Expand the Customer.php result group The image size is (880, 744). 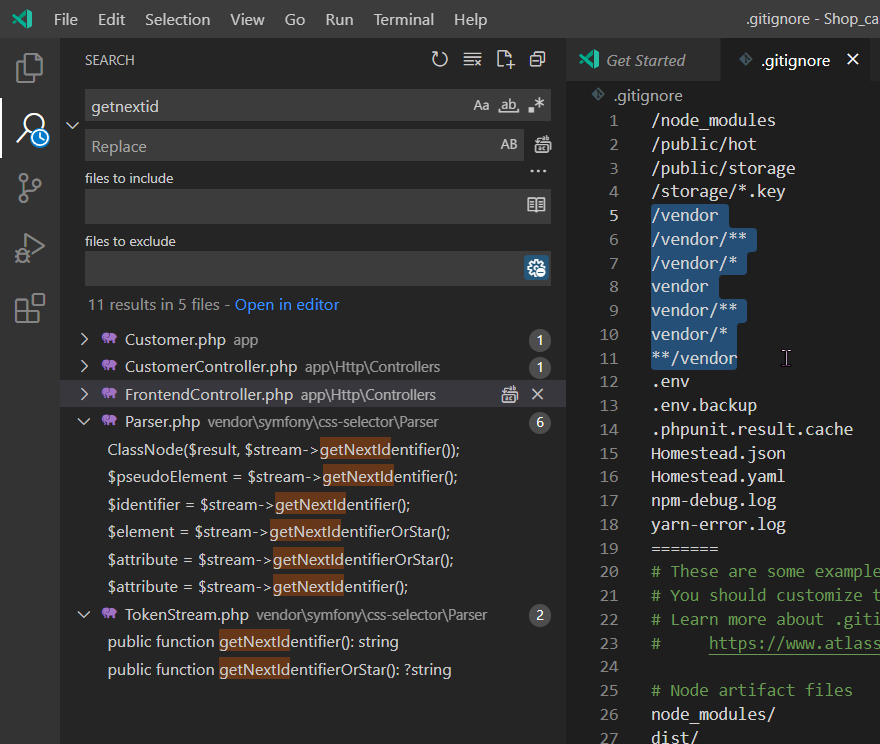[x=84, y=339]
